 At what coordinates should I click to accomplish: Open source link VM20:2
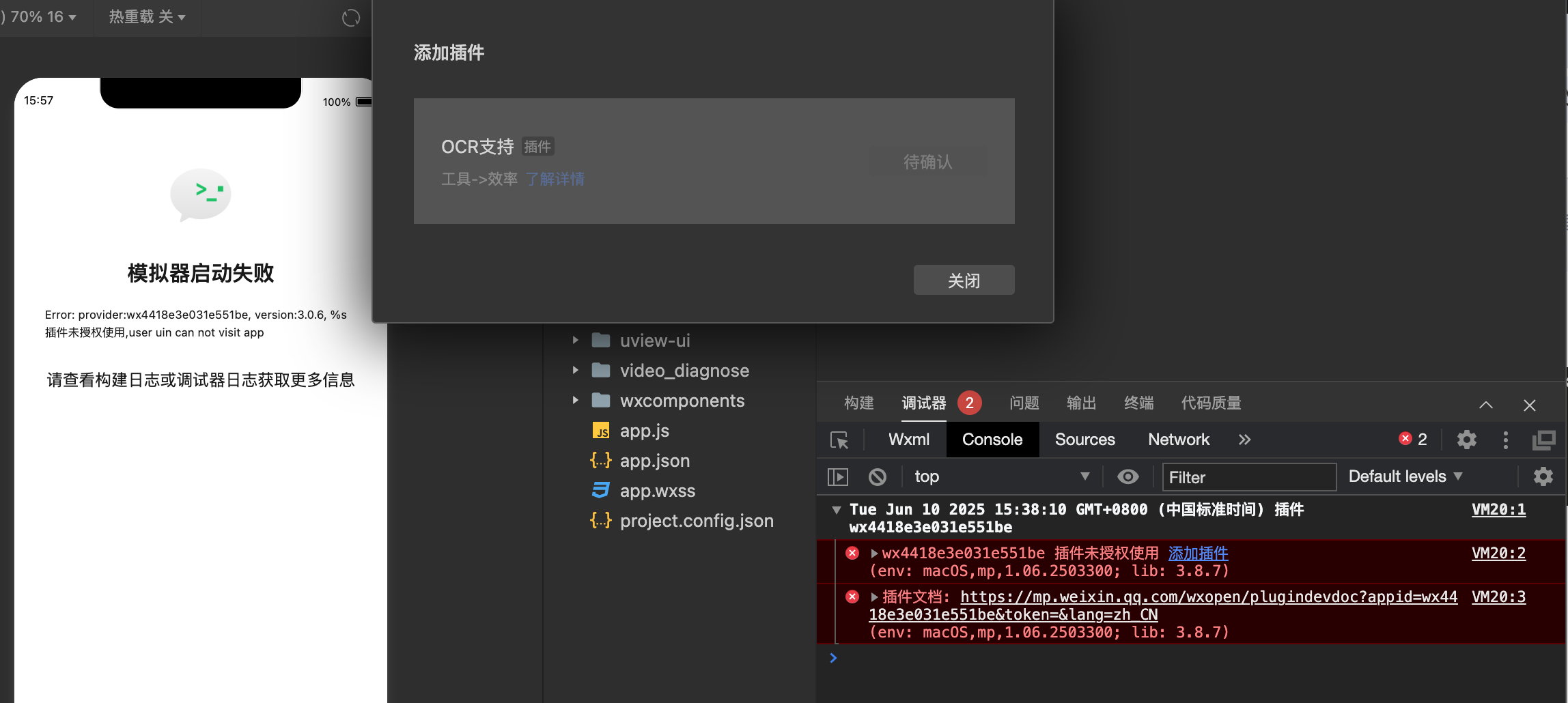1498,553
